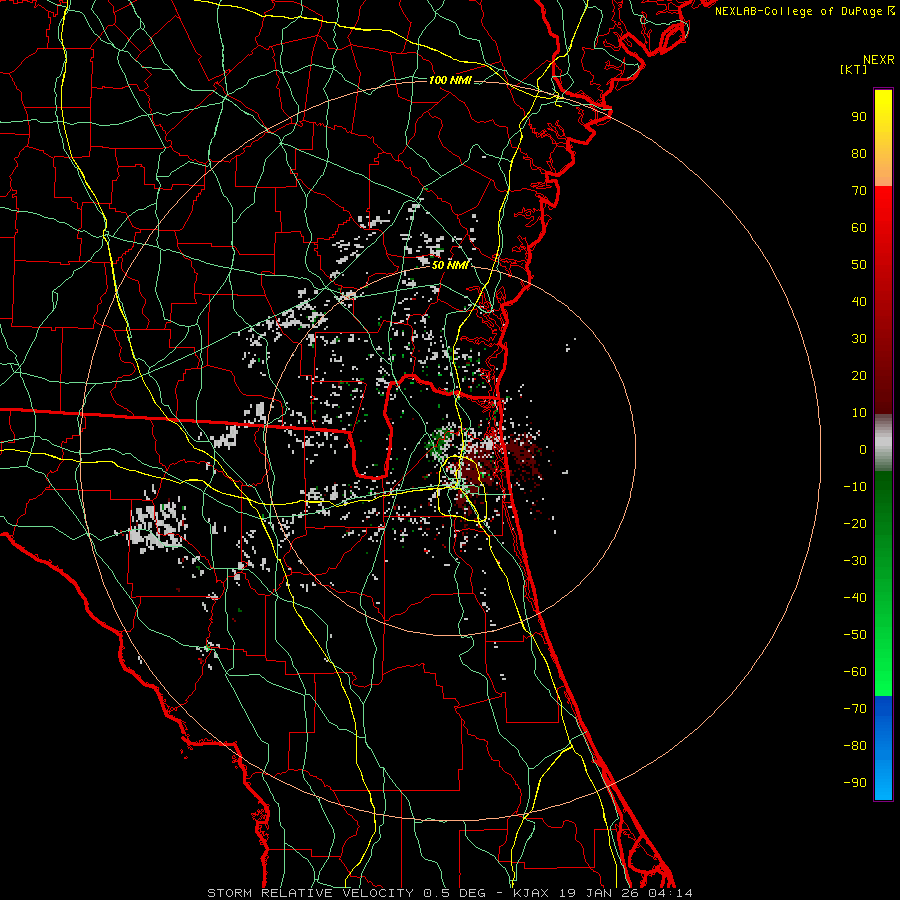Click the 20 value on velocity scale
Screen dimensions: 900x900
[859, 375]
